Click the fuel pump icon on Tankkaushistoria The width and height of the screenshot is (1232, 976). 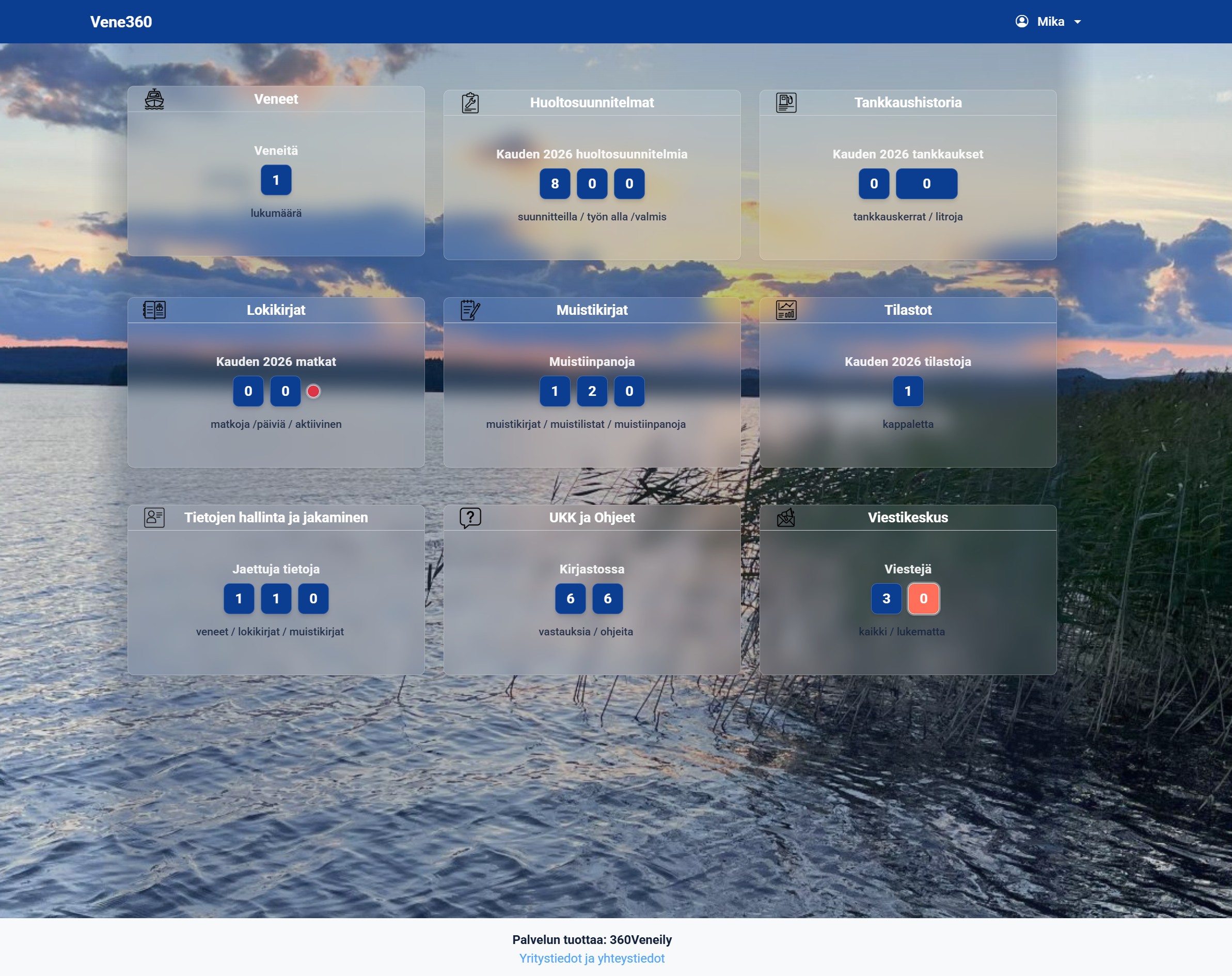[786, 103]
